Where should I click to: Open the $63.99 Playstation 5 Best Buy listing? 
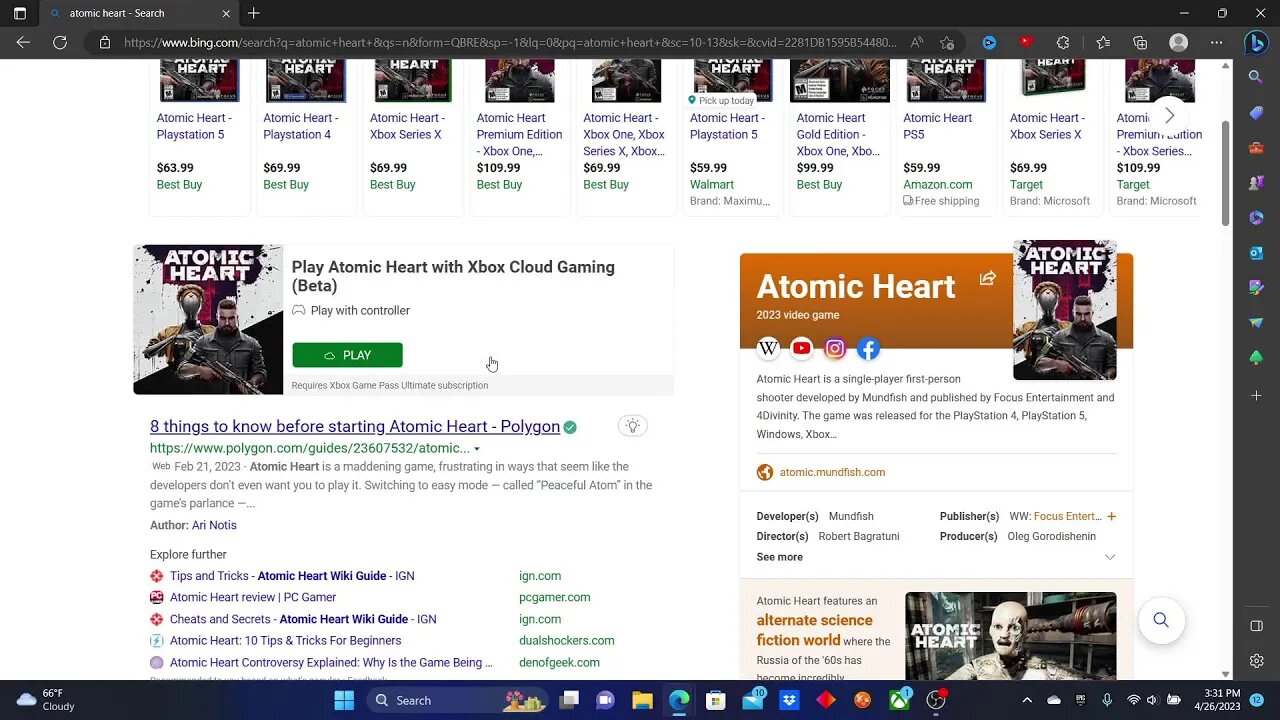coord(200,135)
